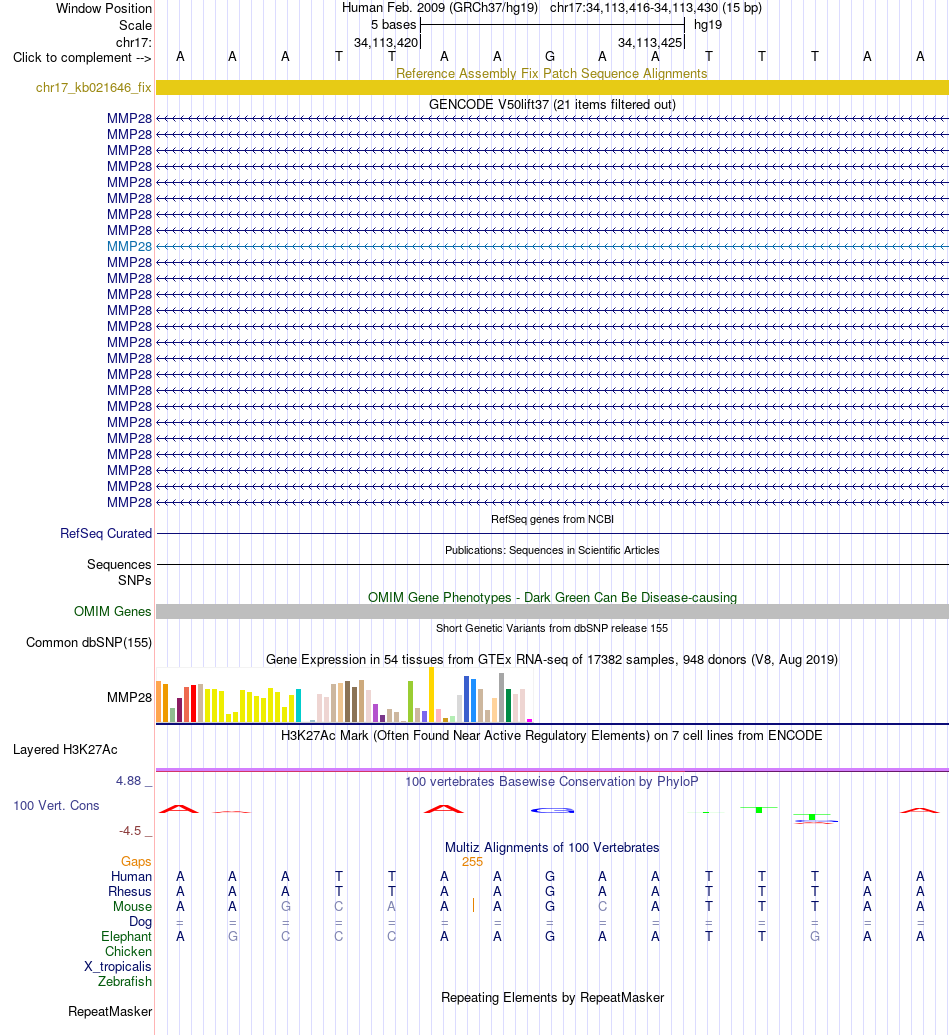Screen dimensions: 950x1035
Task: Click the tallest gold bar in the GTEx chart
Action: pyautogui.click(x=431, y=694)
